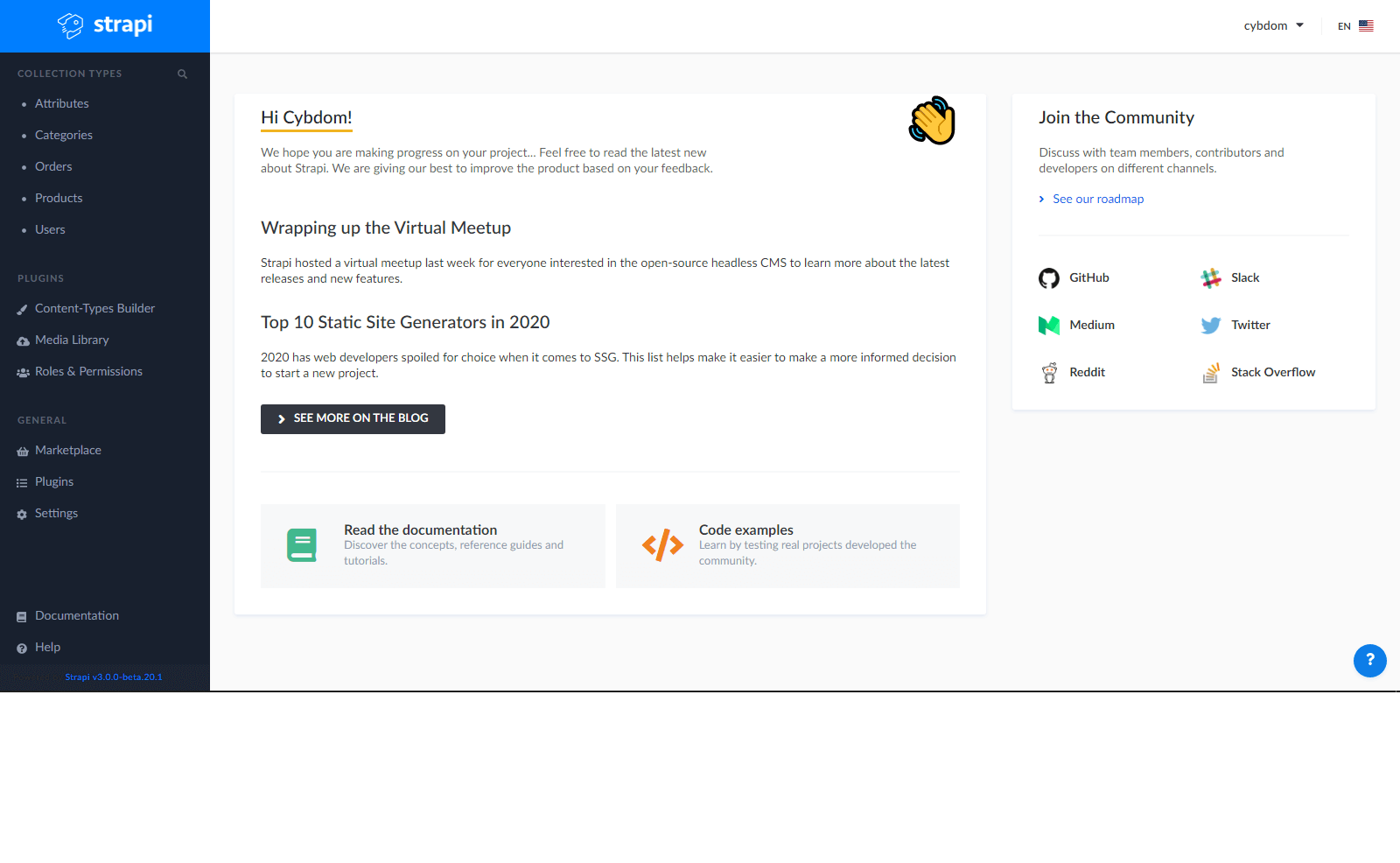
Task: Open the EN language selector
Action: coord(1355,26)
